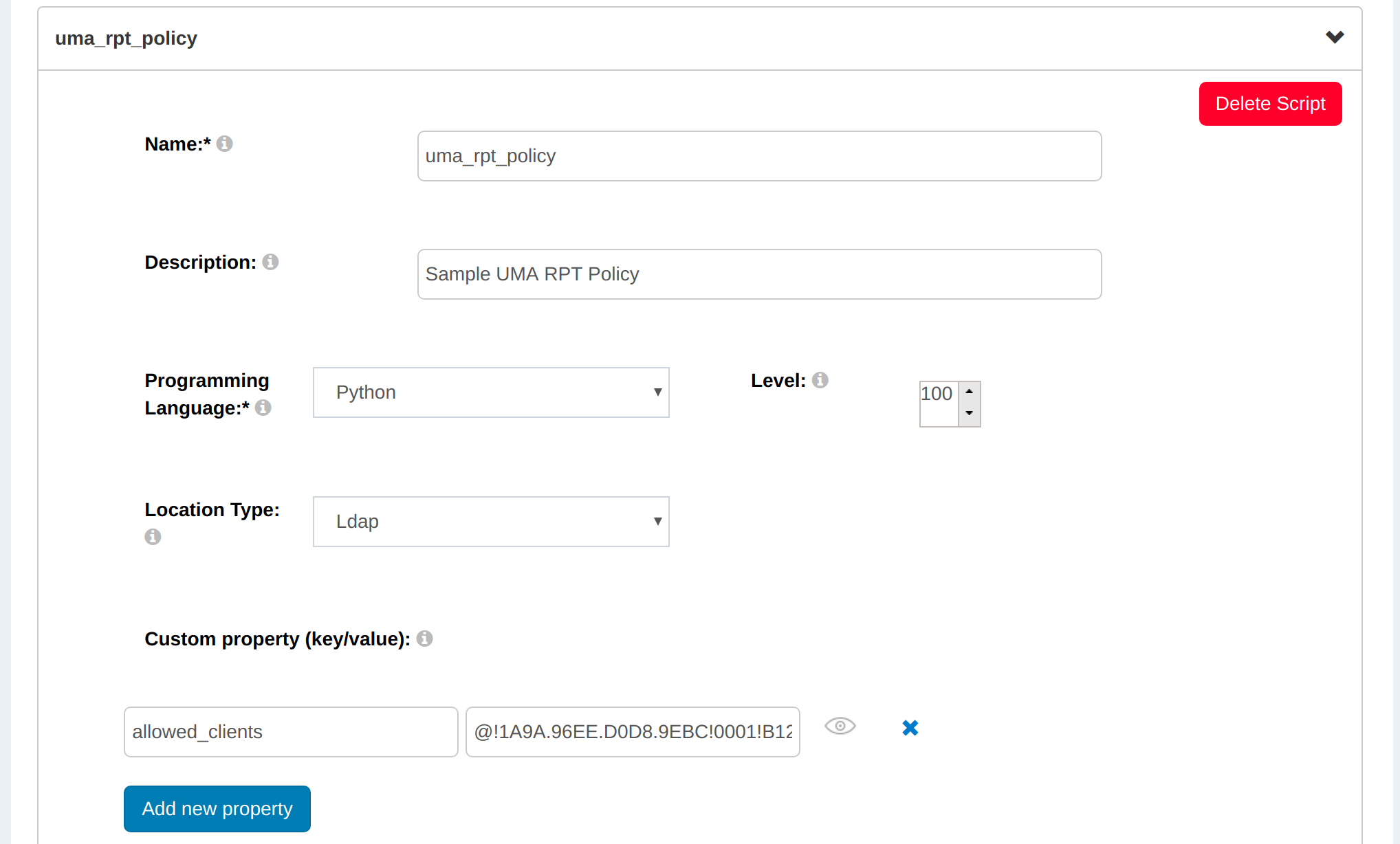
Task: Click the allowed_clients property key field
Action: (290, 731)
